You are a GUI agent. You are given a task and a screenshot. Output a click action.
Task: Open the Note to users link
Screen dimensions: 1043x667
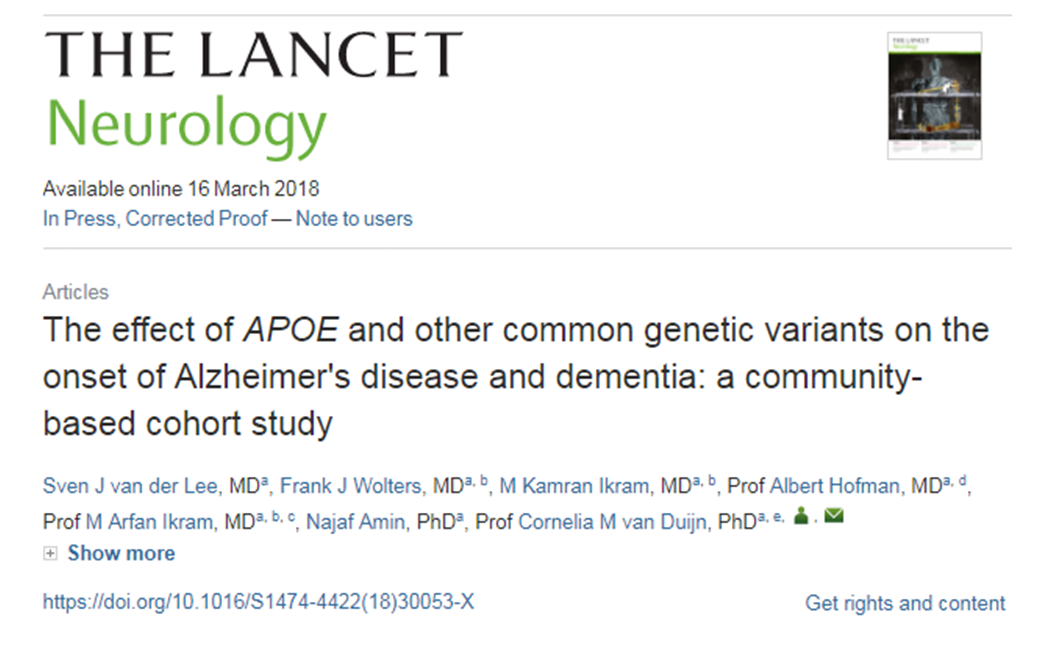coord(352,218)
